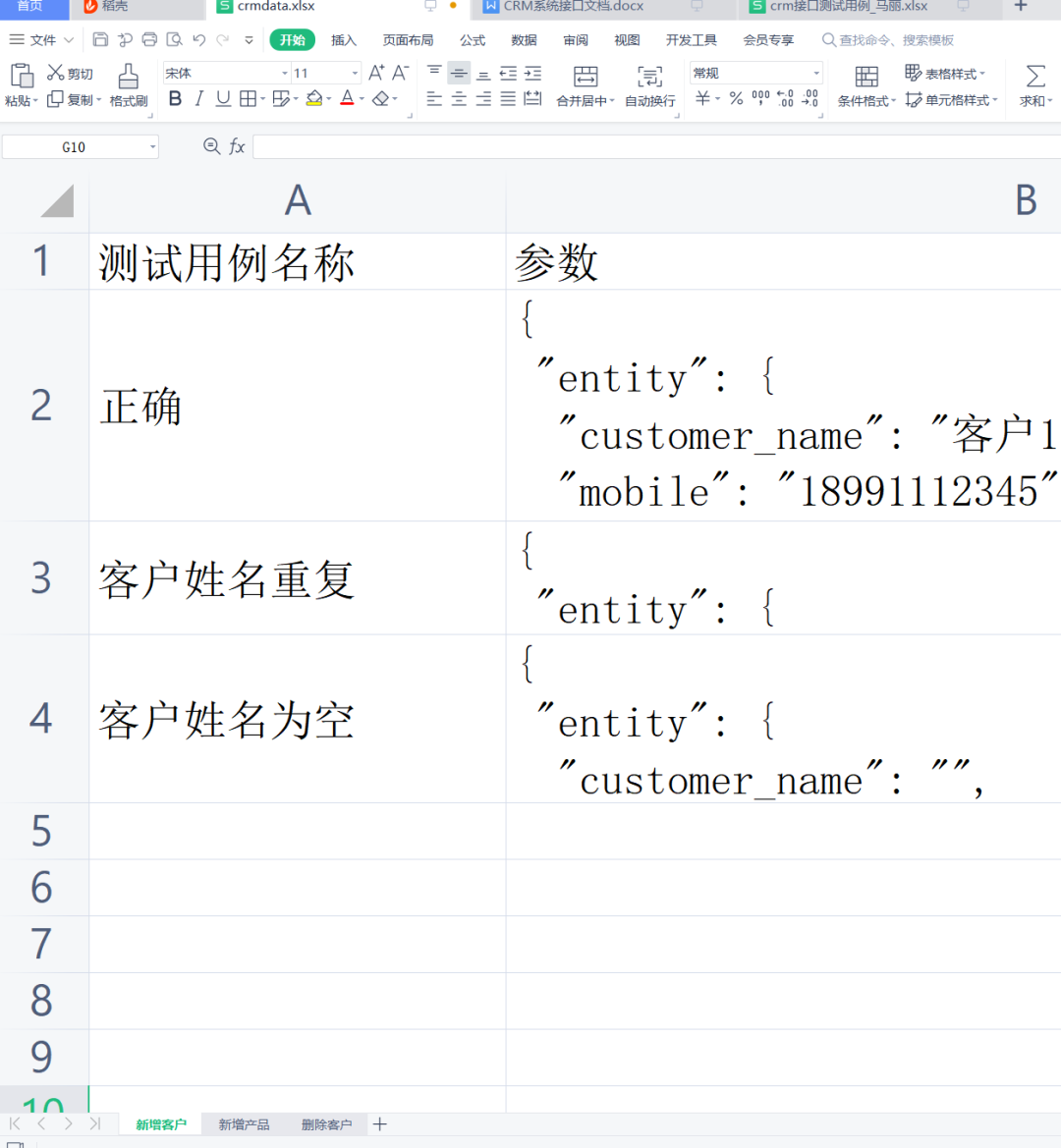The height and width of the screenshot is (1148, 1061).
Task: Open the font name 宋体 dropdown
Action: [x=285, y=74]
